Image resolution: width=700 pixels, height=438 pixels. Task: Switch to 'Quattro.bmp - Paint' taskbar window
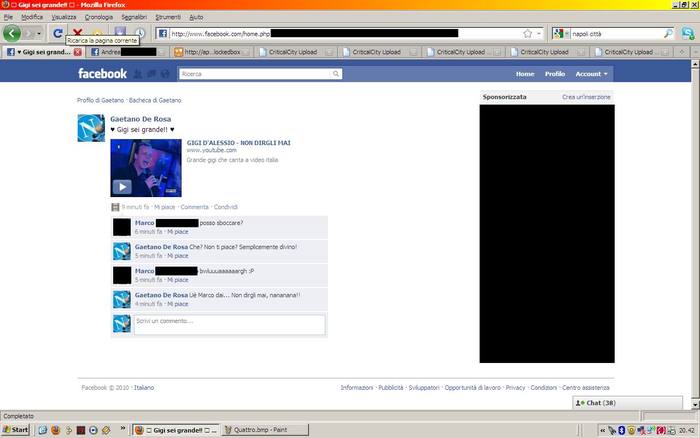click(x=265, y=430)
